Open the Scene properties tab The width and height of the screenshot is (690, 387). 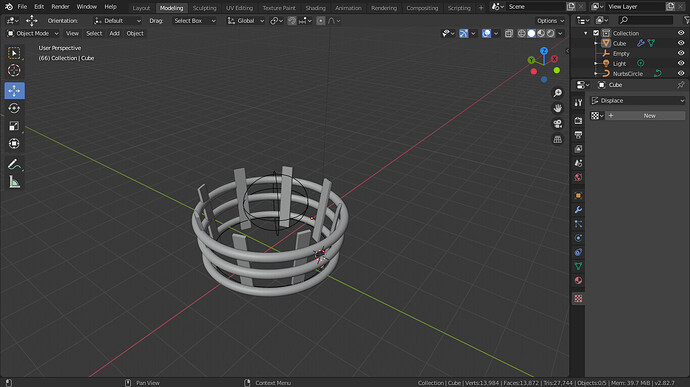pyautogui.click(x=578, y=163)
